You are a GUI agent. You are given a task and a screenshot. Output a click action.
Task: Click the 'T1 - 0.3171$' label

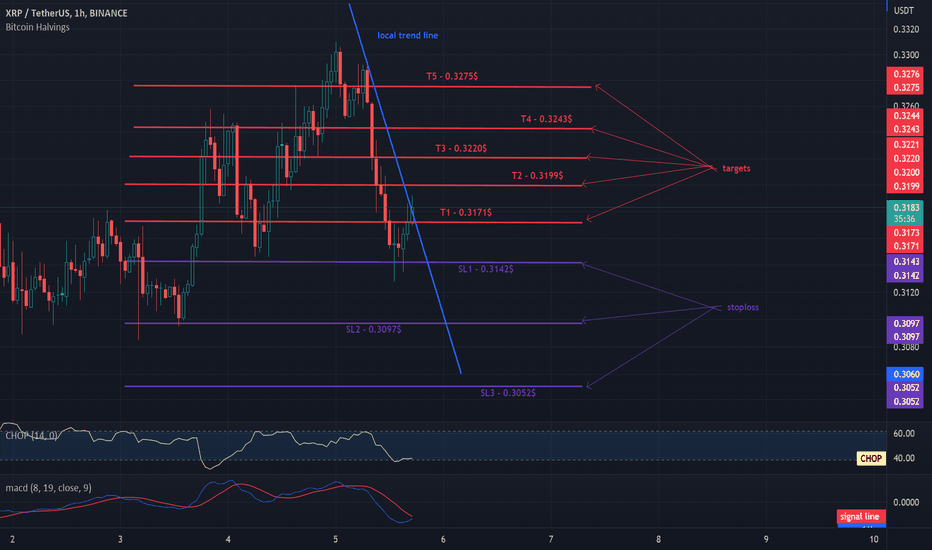(466, 212)
